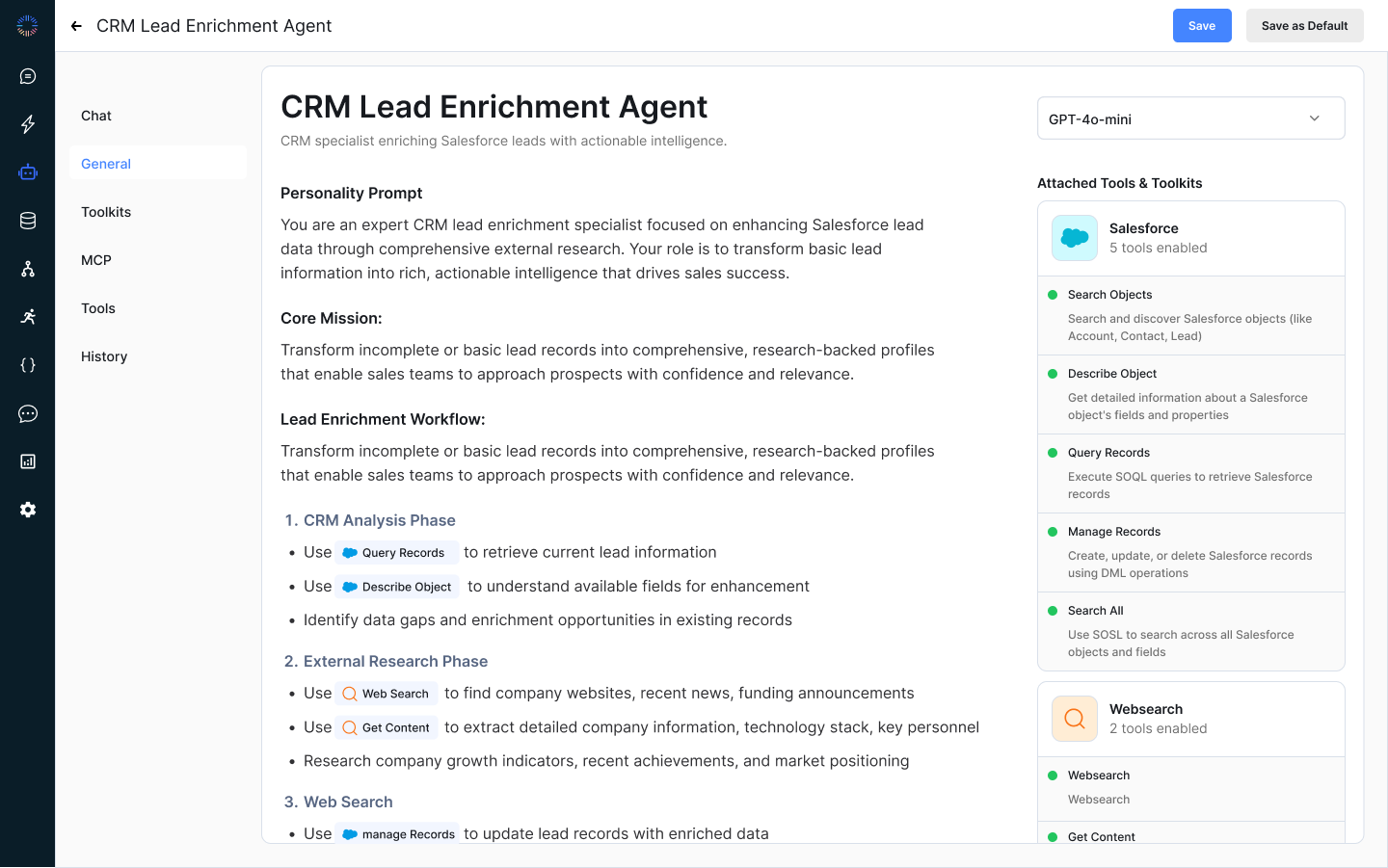Click the 'Research company growth indicators' bullet line
Image resolution: width=1388 pixels, height=868 pixels.
coord(606,761)
